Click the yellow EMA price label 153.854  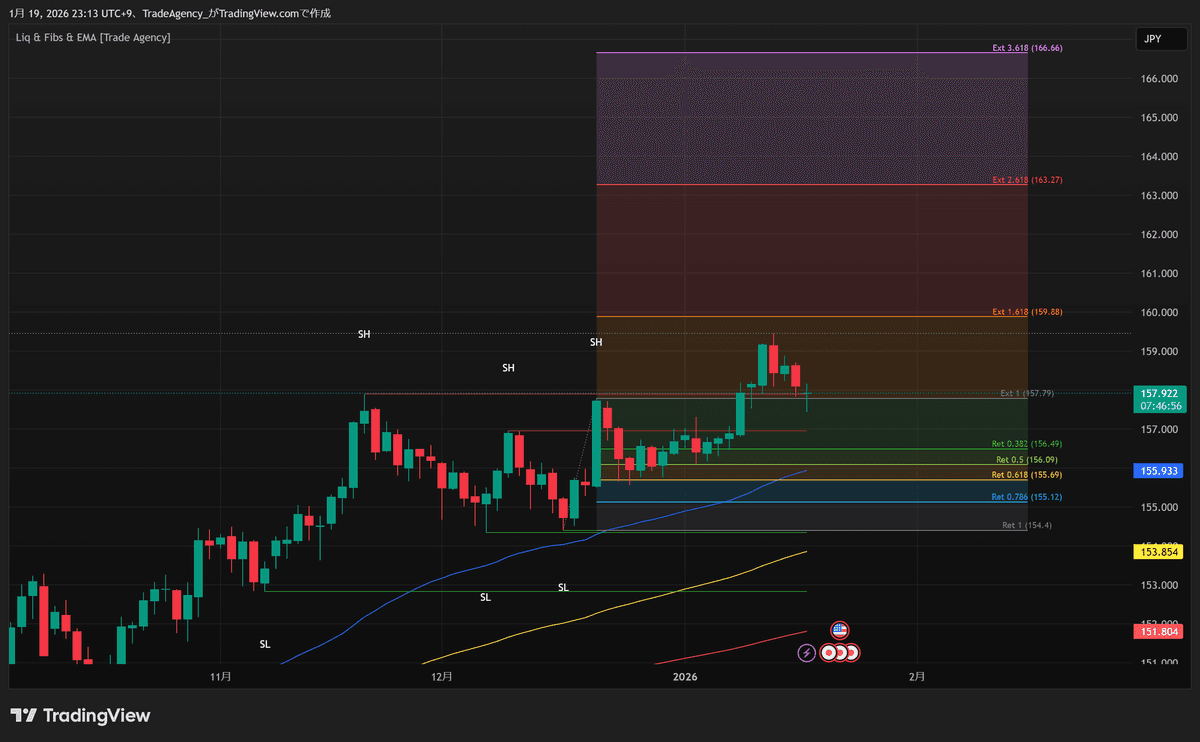click(x=1160, y=552)
